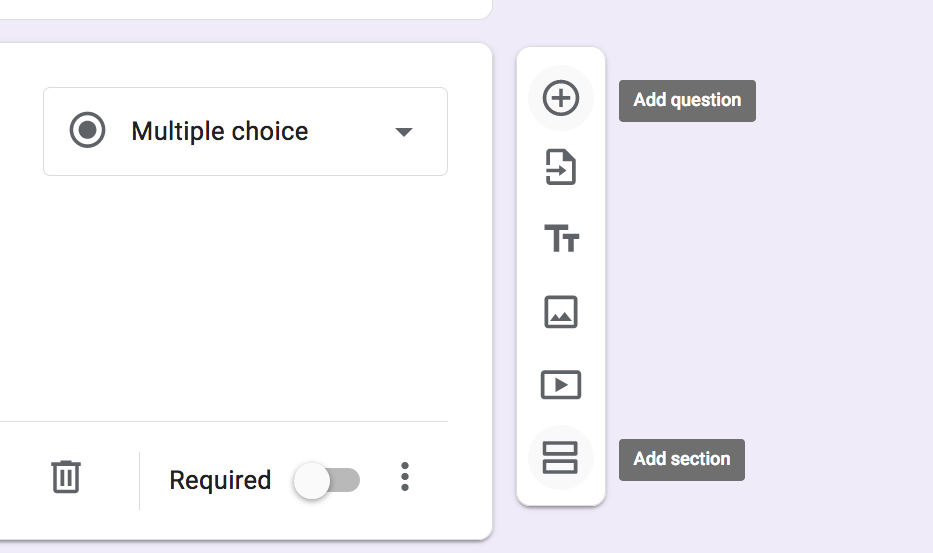
Task: Click the empty area of question card
Action: [x=238, y=298]
